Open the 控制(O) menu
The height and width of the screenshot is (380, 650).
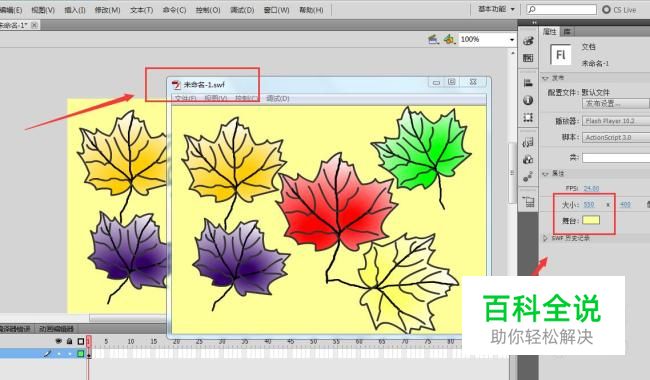click(208, 10)
